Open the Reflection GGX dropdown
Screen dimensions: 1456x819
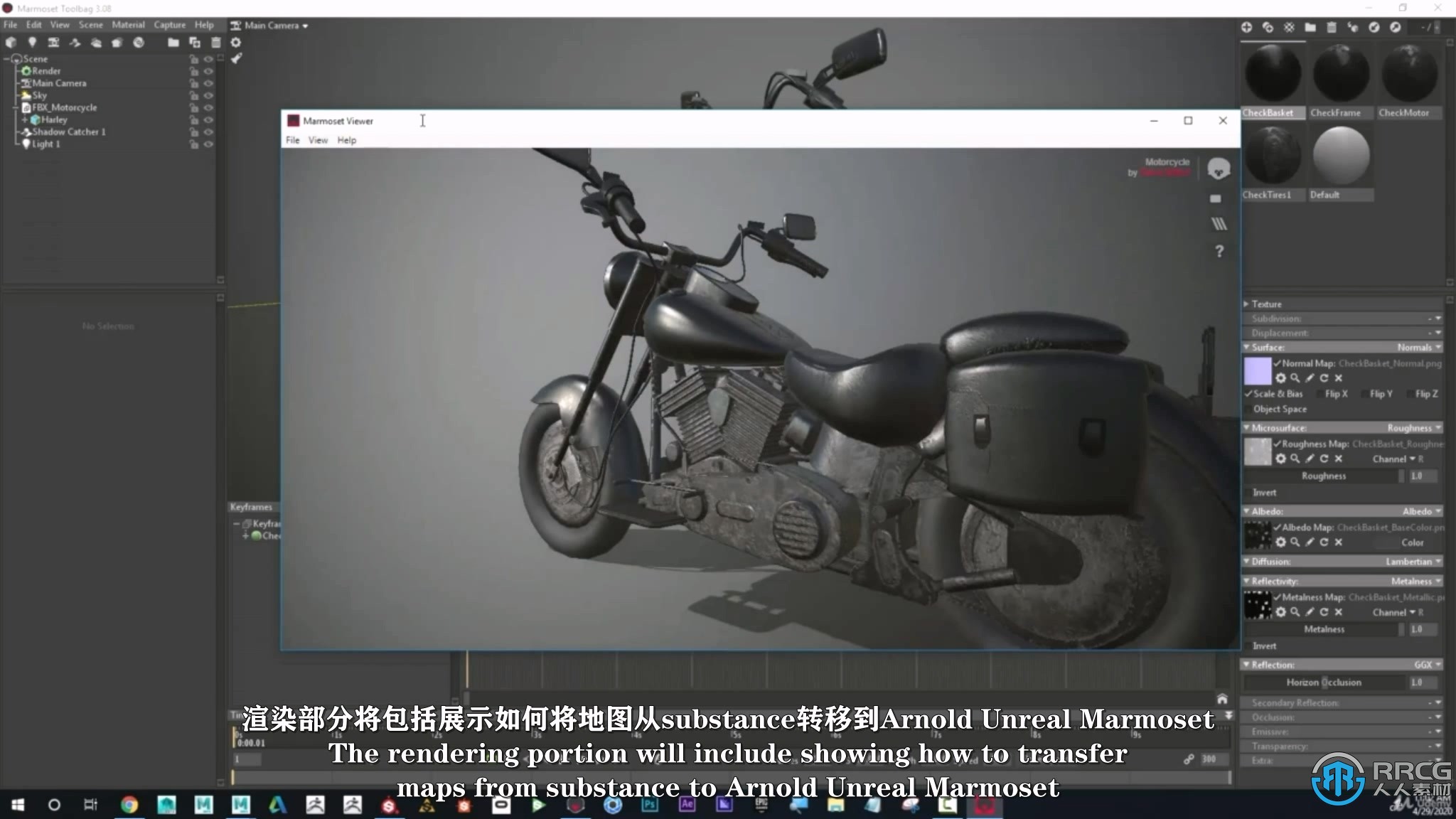1428,665
